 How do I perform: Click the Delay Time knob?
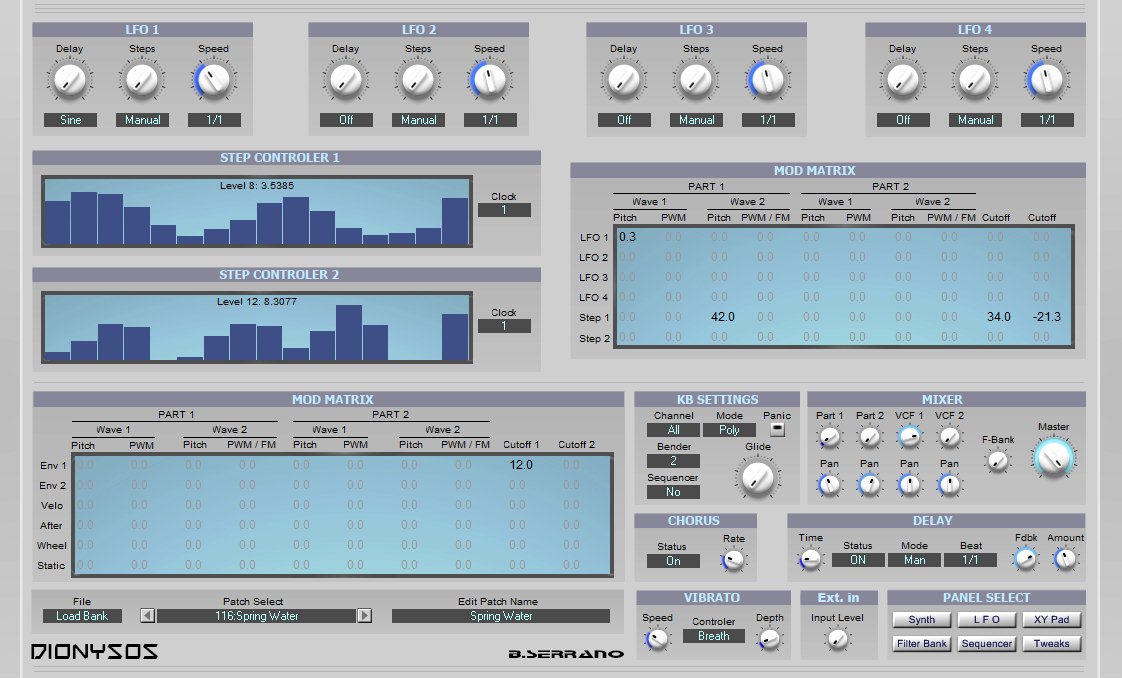(810, 559)
